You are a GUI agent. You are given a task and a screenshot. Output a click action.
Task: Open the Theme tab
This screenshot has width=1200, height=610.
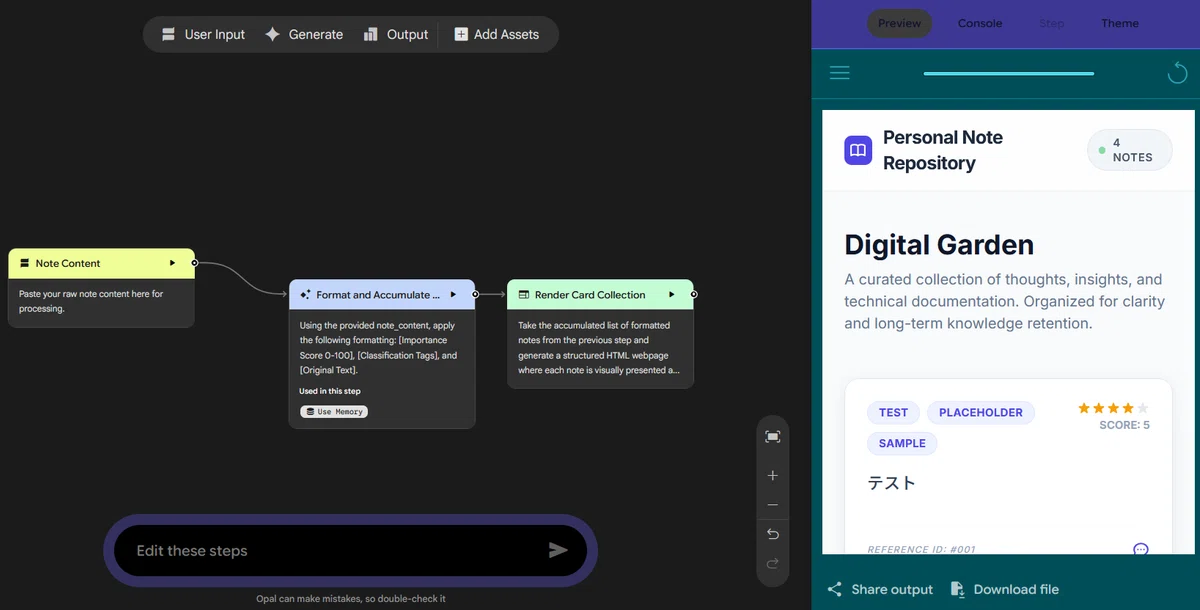1120,23
